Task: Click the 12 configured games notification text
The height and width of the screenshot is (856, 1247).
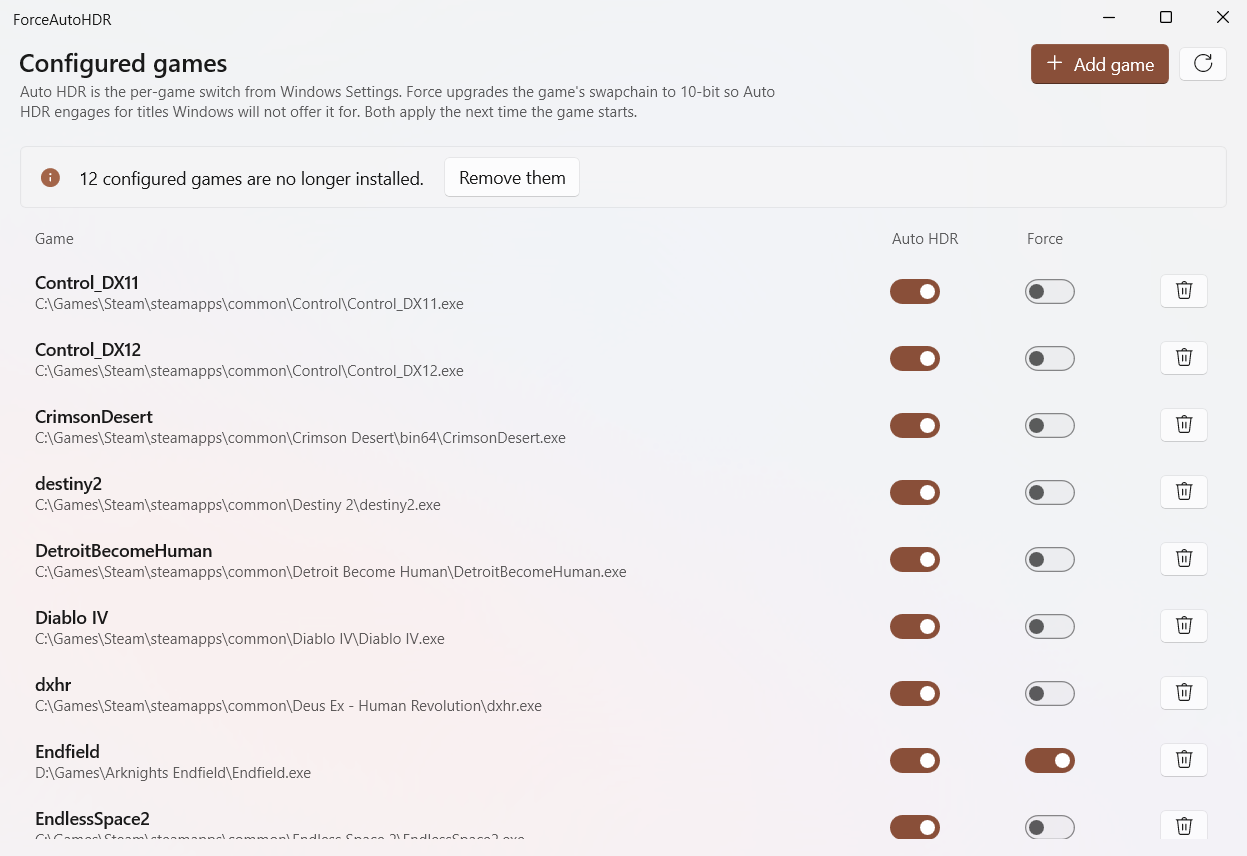Action: 252,179
